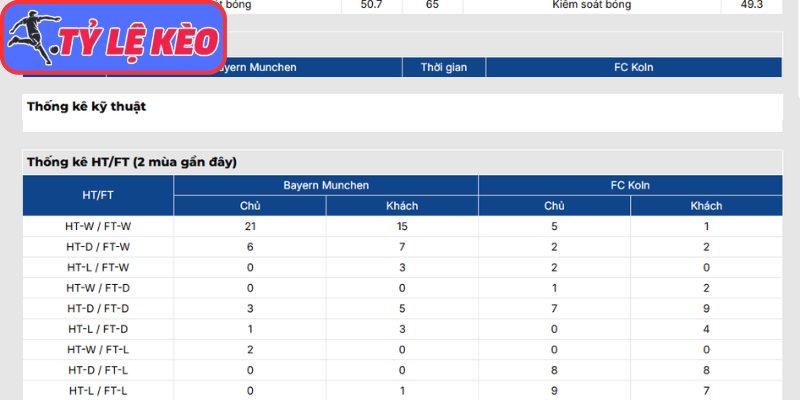Select Bayern Munchen Chủ sub-header
This screenshot has height=400, width=800.
(x=250, y=206)
